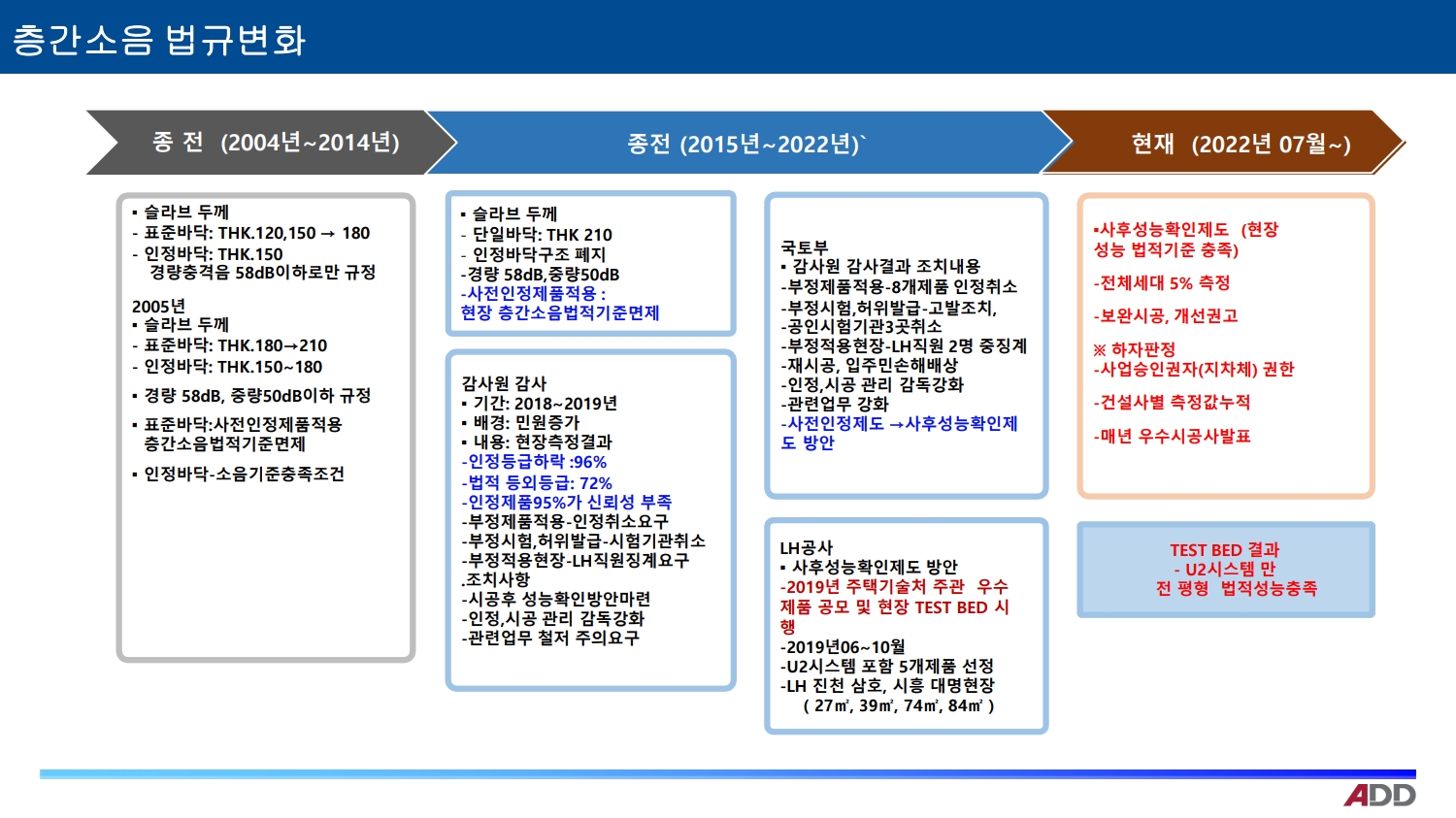The height and width of the screenshot is (818, 1456).
Task: Click red text 사후성능확인제도 (현장
Action: point(1189,230)
